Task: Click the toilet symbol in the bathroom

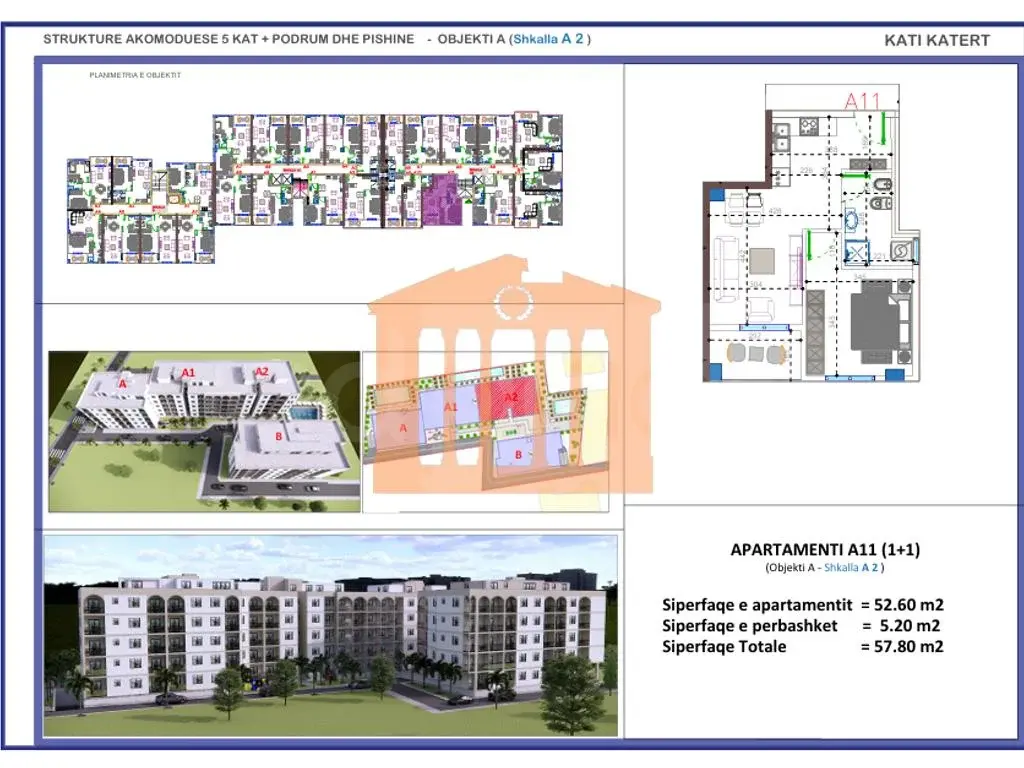Action: tap(880, 204)
